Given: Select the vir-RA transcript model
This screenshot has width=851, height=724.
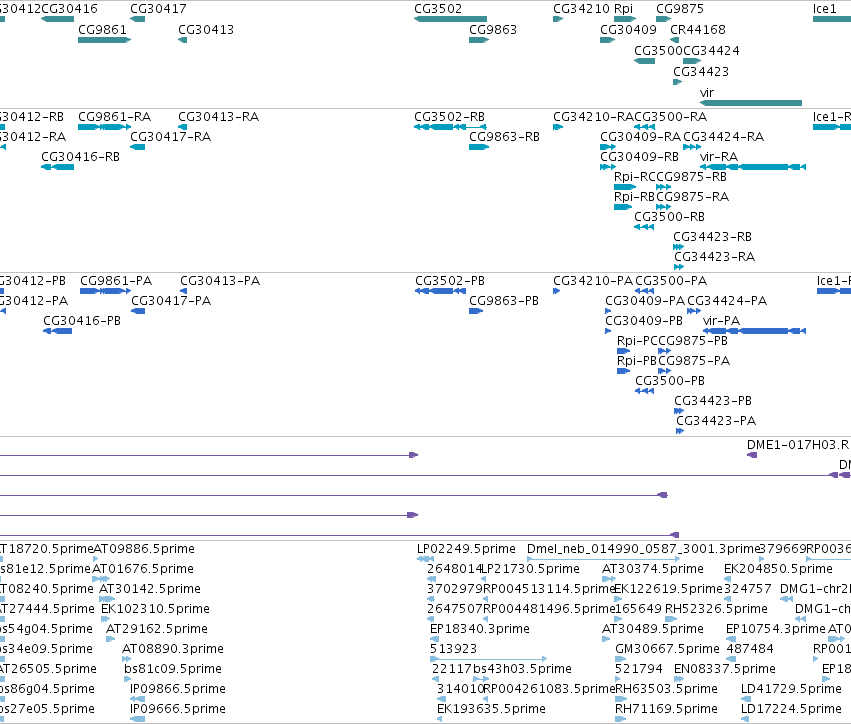Looking at the screenshot, I should tap(753, 167).
